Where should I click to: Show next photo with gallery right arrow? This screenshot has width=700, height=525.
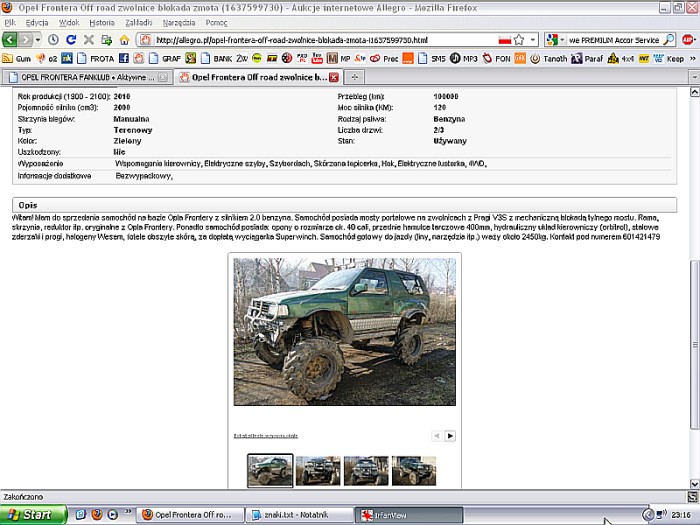click(450, 436)
